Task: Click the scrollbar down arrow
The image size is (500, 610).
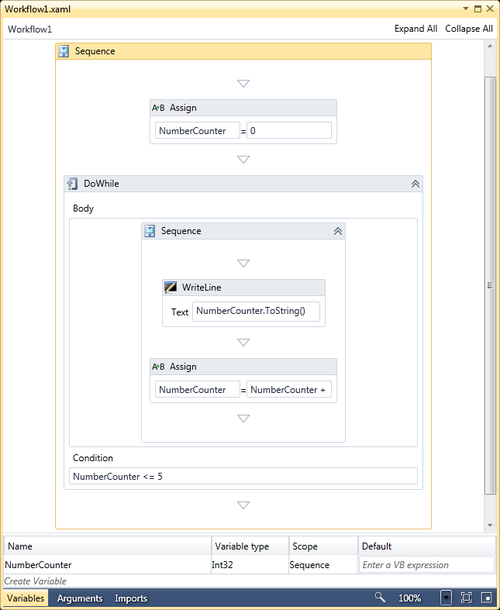Action: 490,526
